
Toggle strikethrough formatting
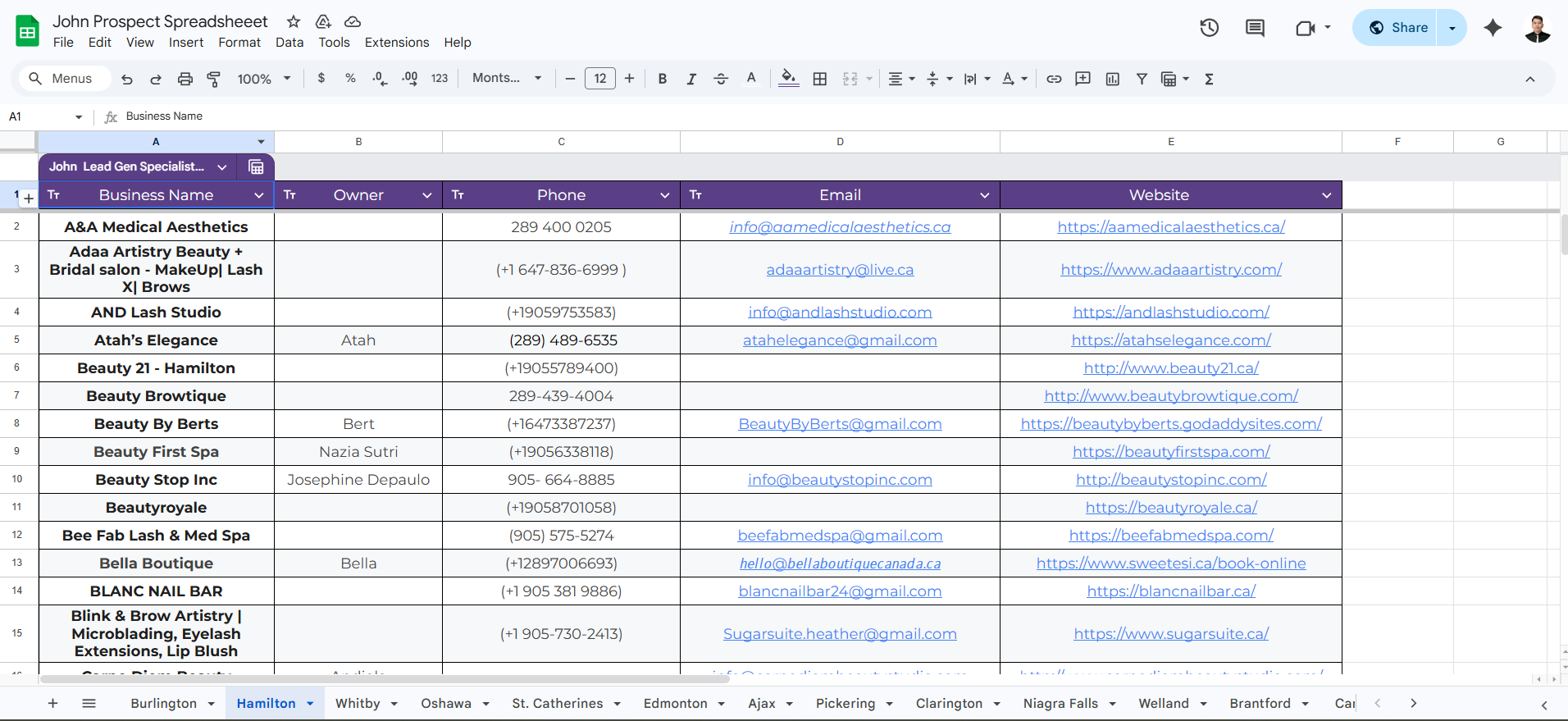(721, 79)
